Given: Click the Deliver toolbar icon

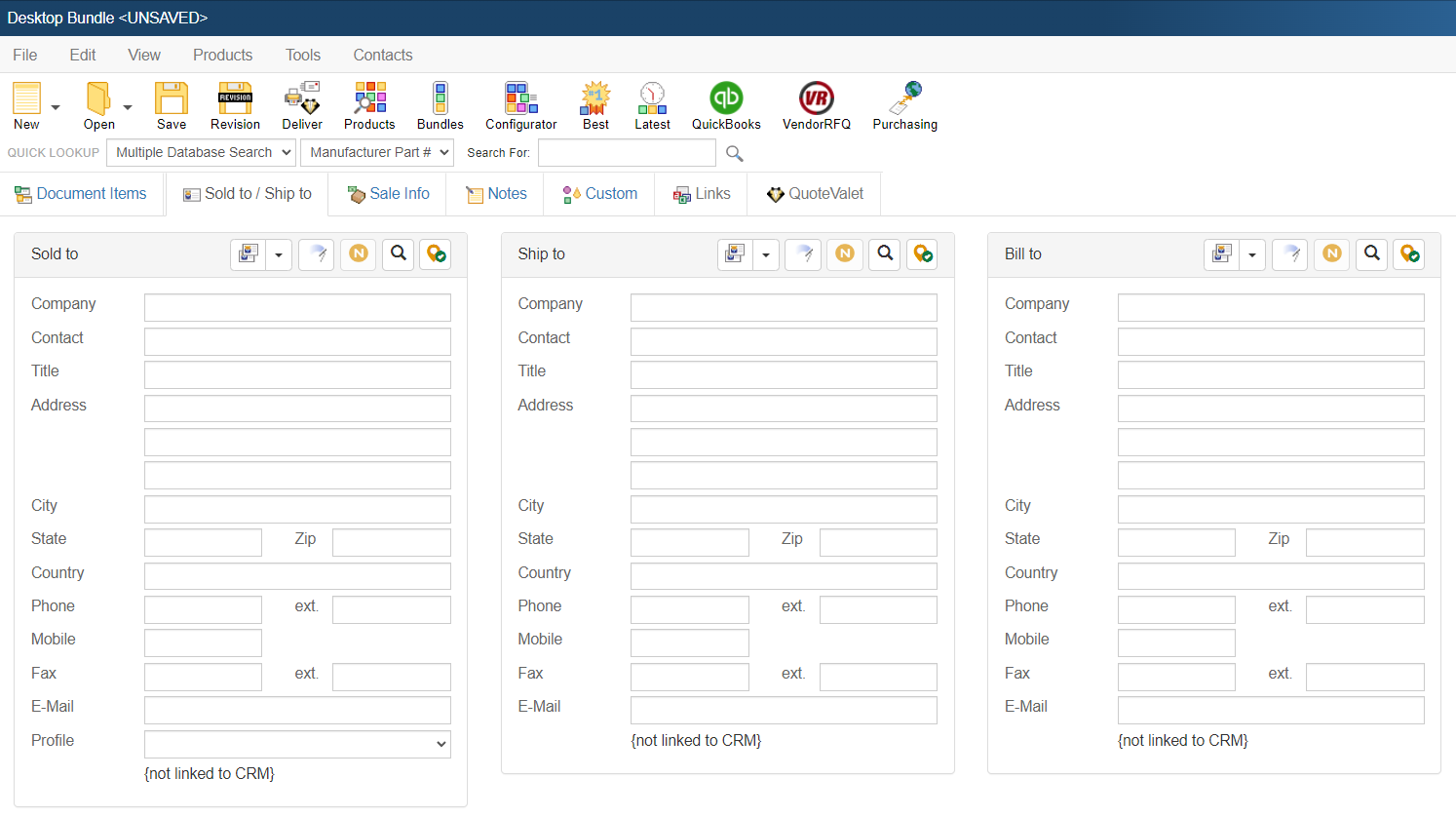Looking at the screenshot, I should [302, 99].
